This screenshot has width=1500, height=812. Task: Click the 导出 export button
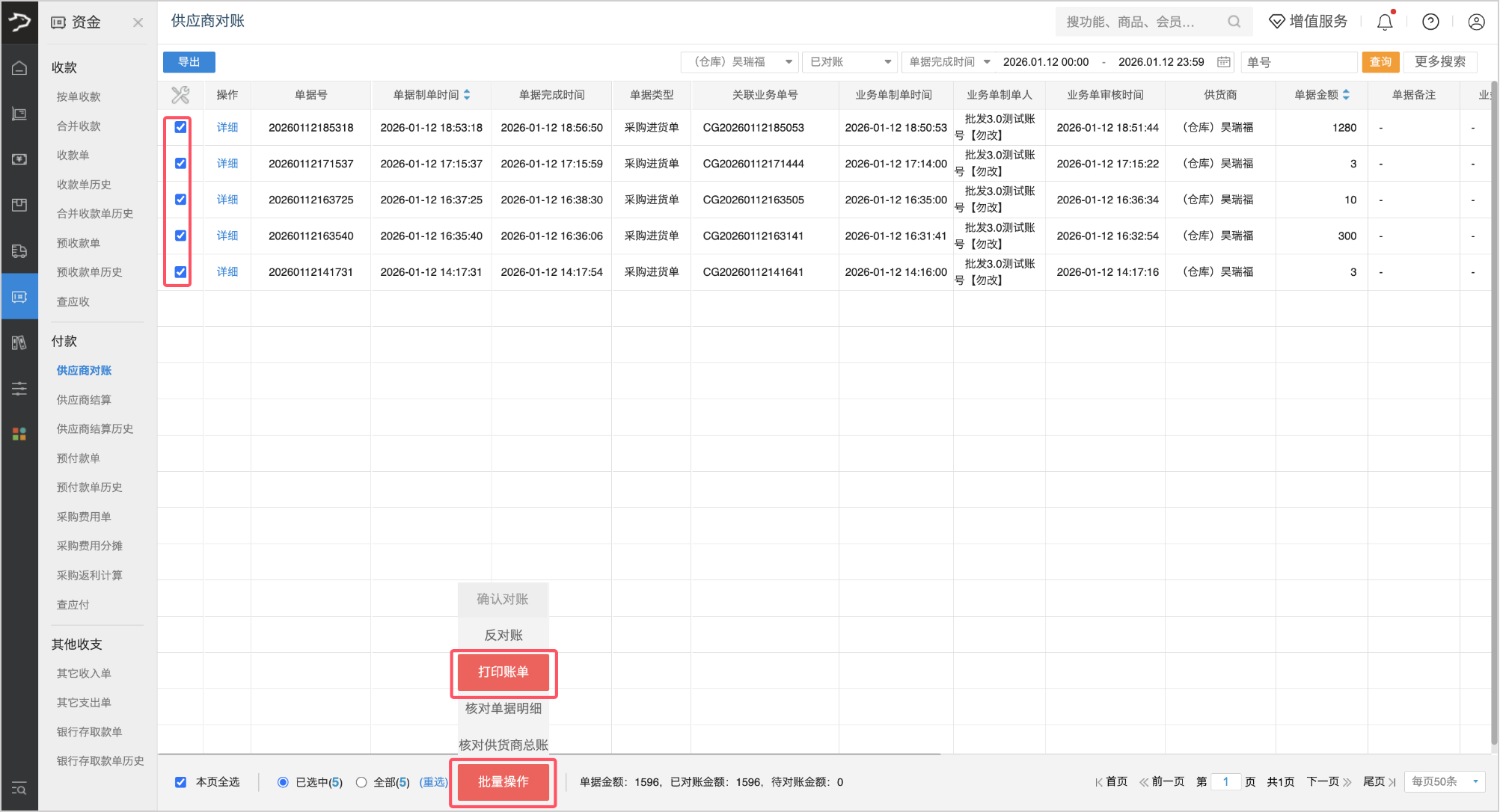pyautogui.click(x=189, y=62)
